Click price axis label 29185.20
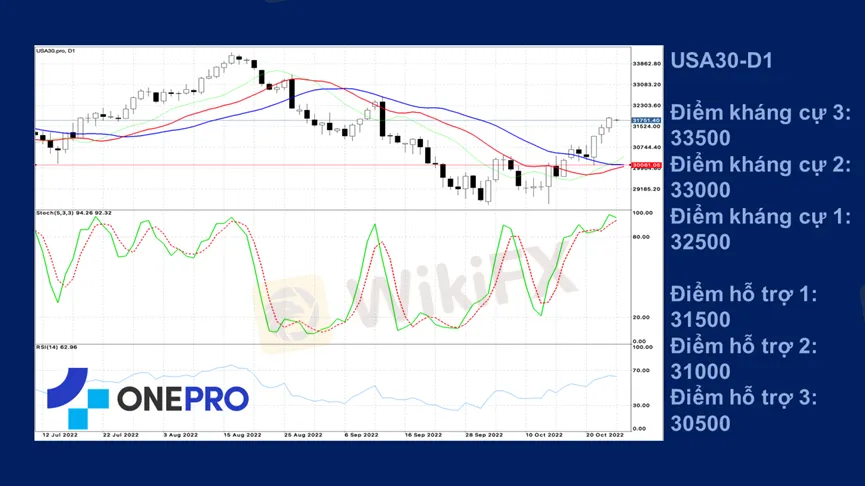This screenshot has width=865, height=486. 647,189
